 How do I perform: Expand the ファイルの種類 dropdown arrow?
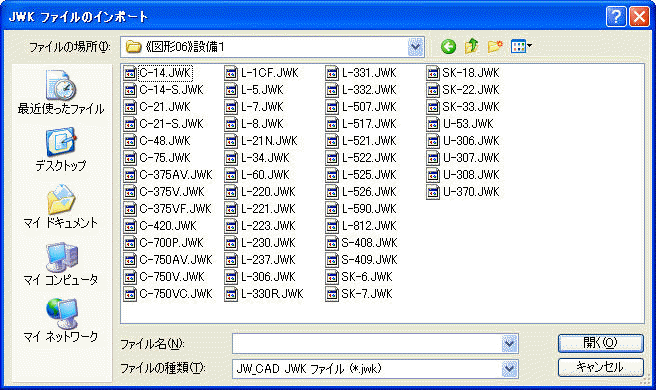coord(509,369)
